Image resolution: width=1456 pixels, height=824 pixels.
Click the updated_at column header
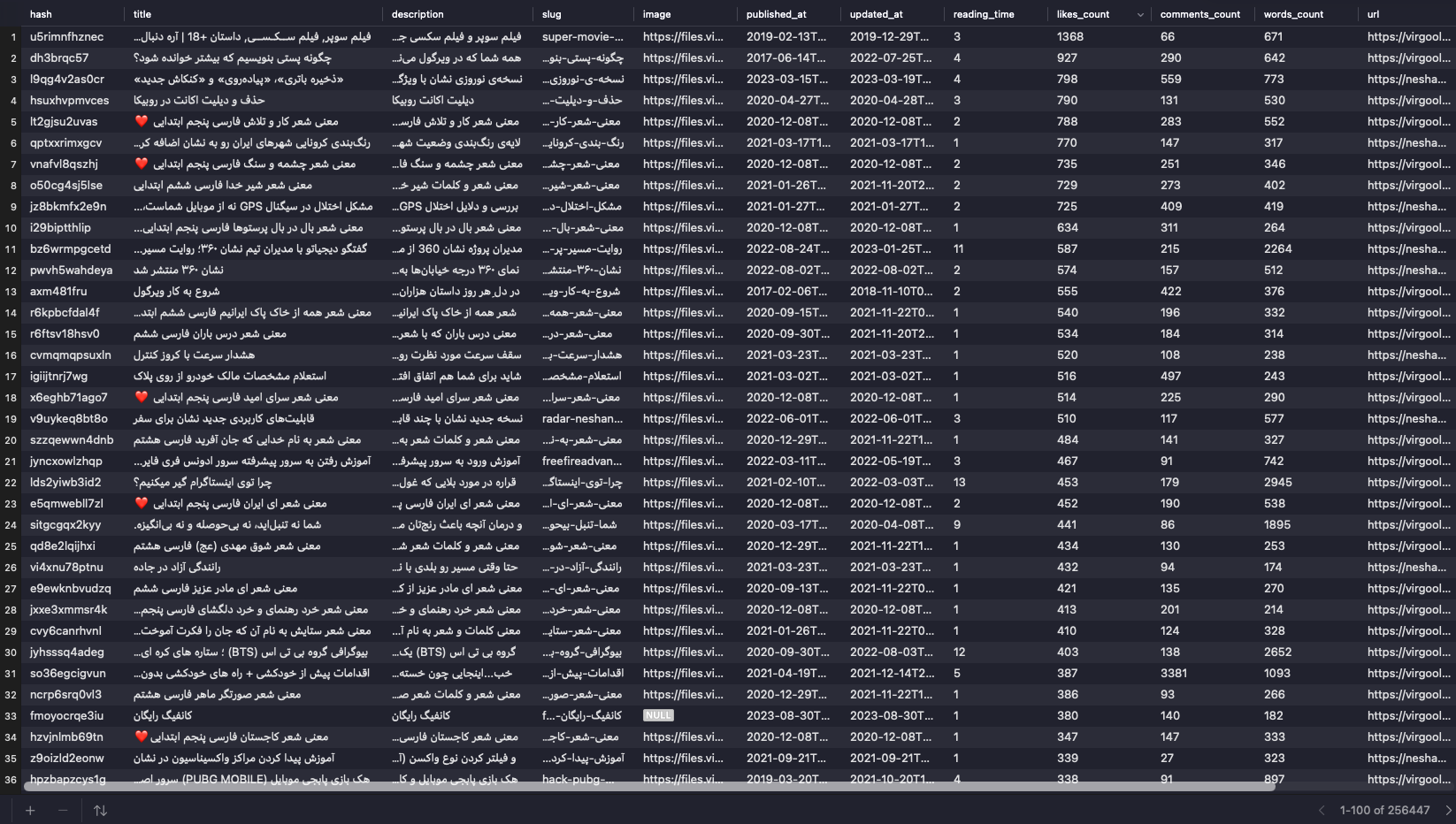(x=877, y=14)
